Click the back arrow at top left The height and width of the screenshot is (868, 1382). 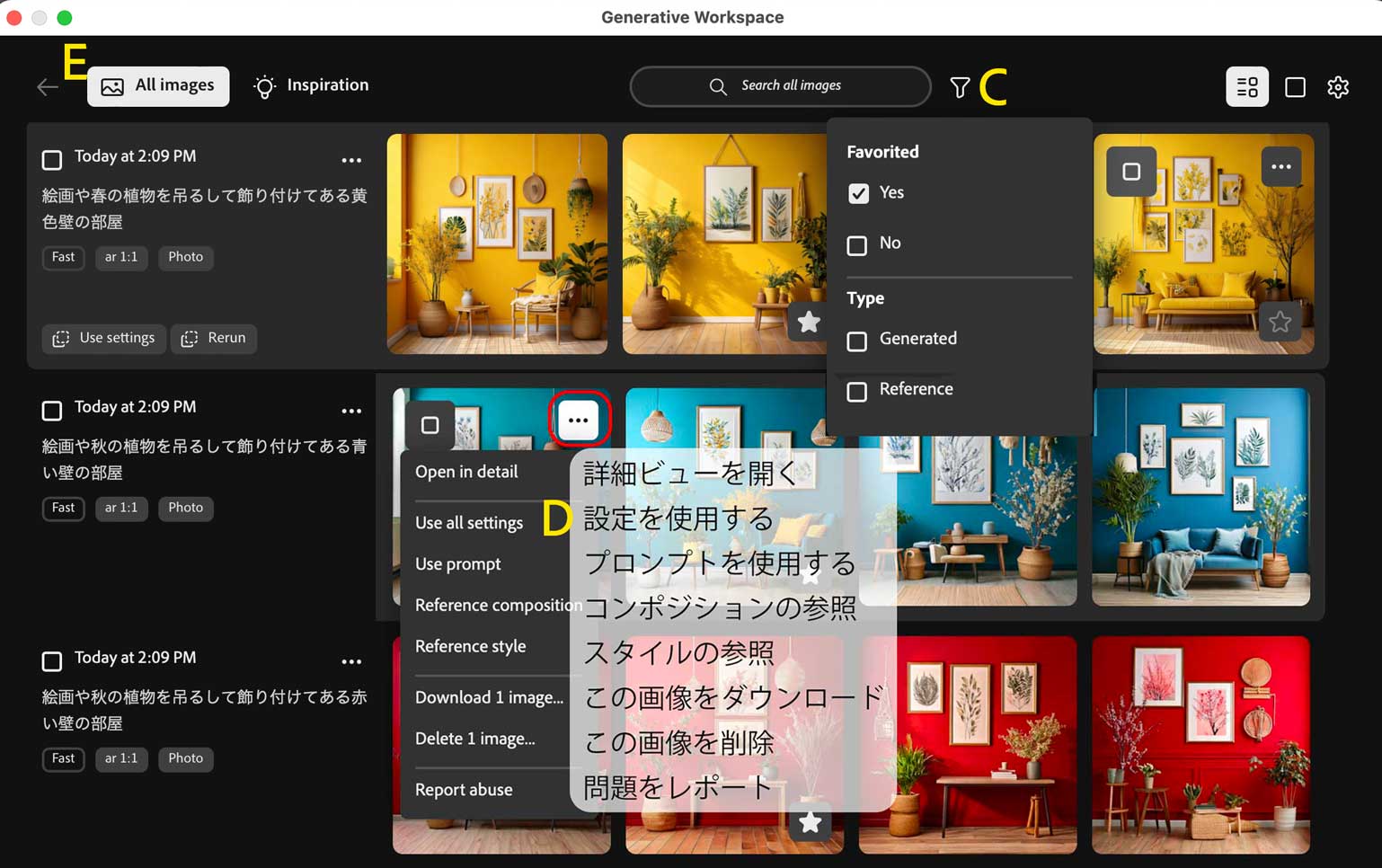[46, 86]
